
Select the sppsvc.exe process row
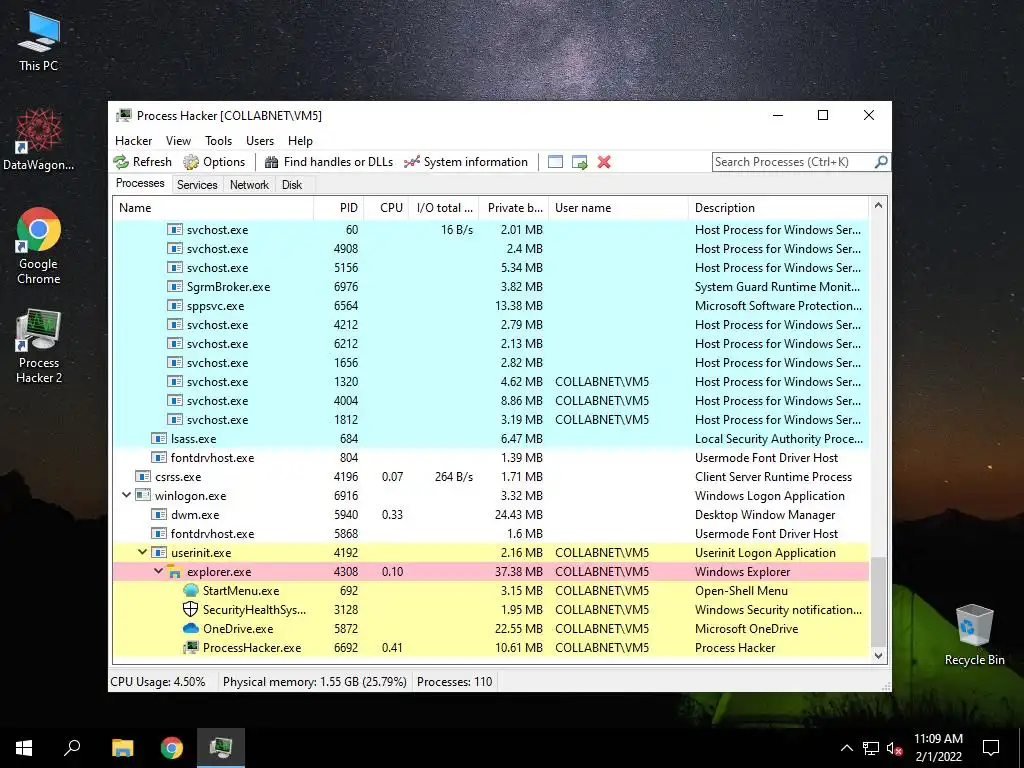(x=491, y=306)
